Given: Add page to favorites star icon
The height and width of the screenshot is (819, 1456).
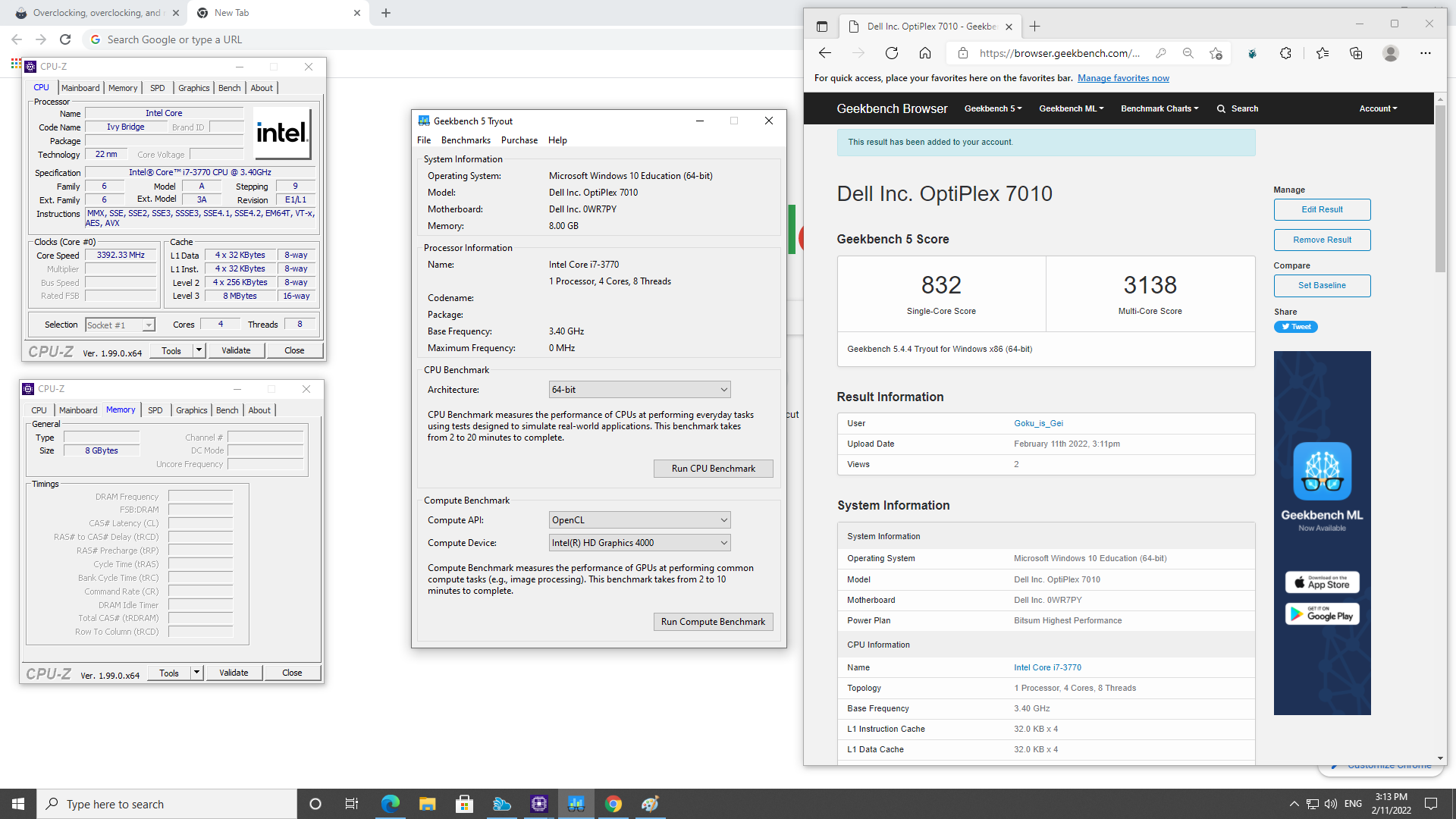Looking at the screenshot, I should (x=1216, y=53).
